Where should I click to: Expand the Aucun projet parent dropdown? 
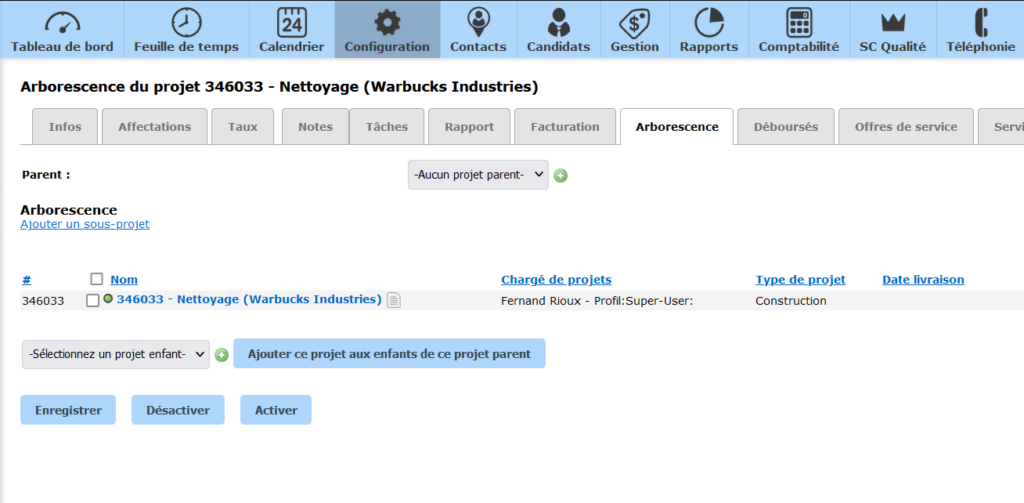(x=478, y=175)
